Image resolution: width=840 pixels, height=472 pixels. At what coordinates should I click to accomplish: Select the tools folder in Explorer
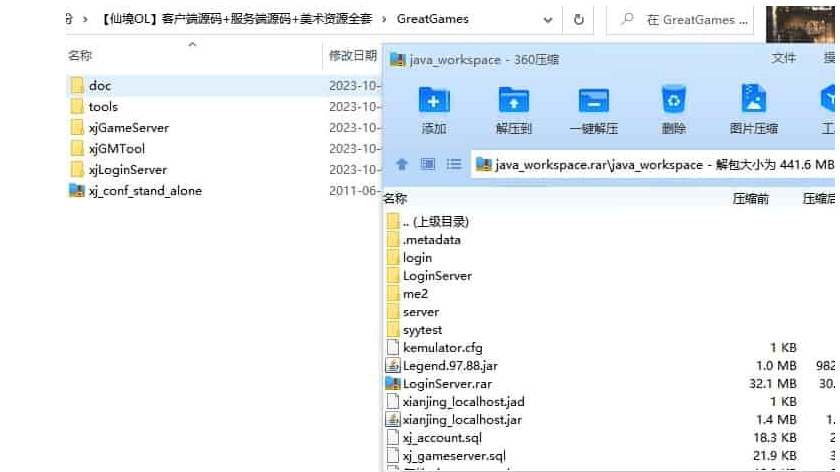point(103,106)
